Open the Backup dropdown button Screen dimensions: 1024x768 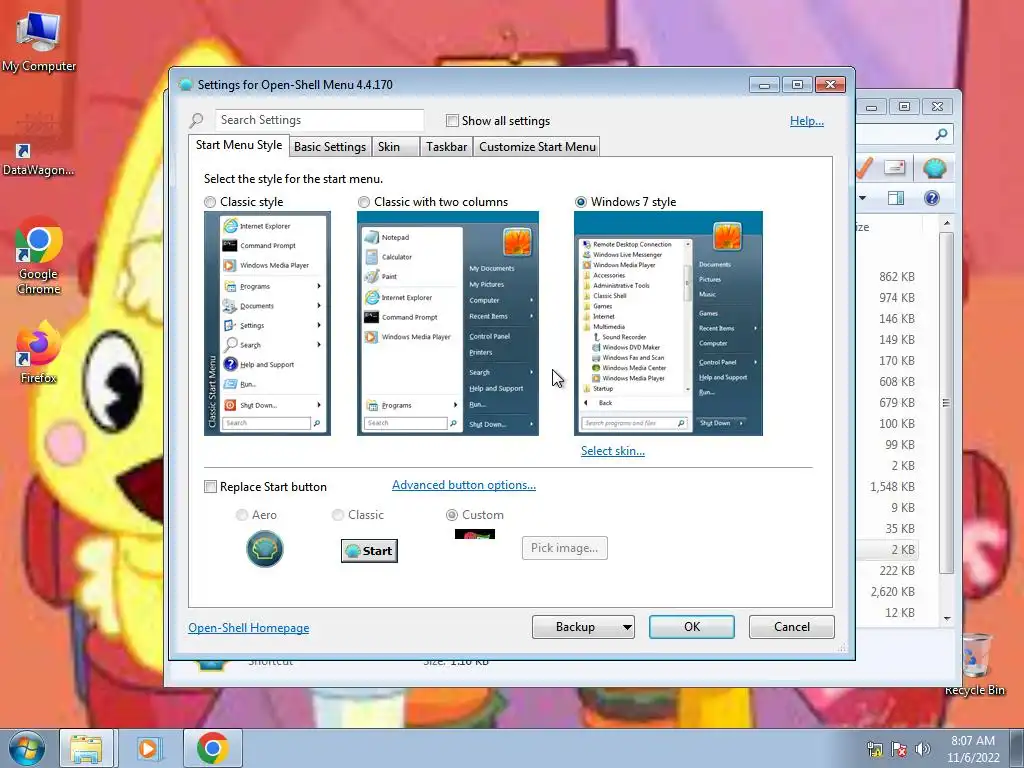tap(583, 627)
